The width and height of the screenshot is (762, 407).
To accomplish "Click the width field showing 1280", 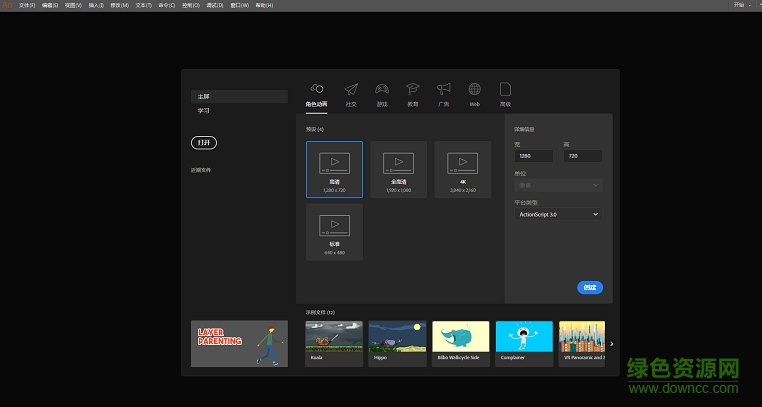I will pos(533,156).
